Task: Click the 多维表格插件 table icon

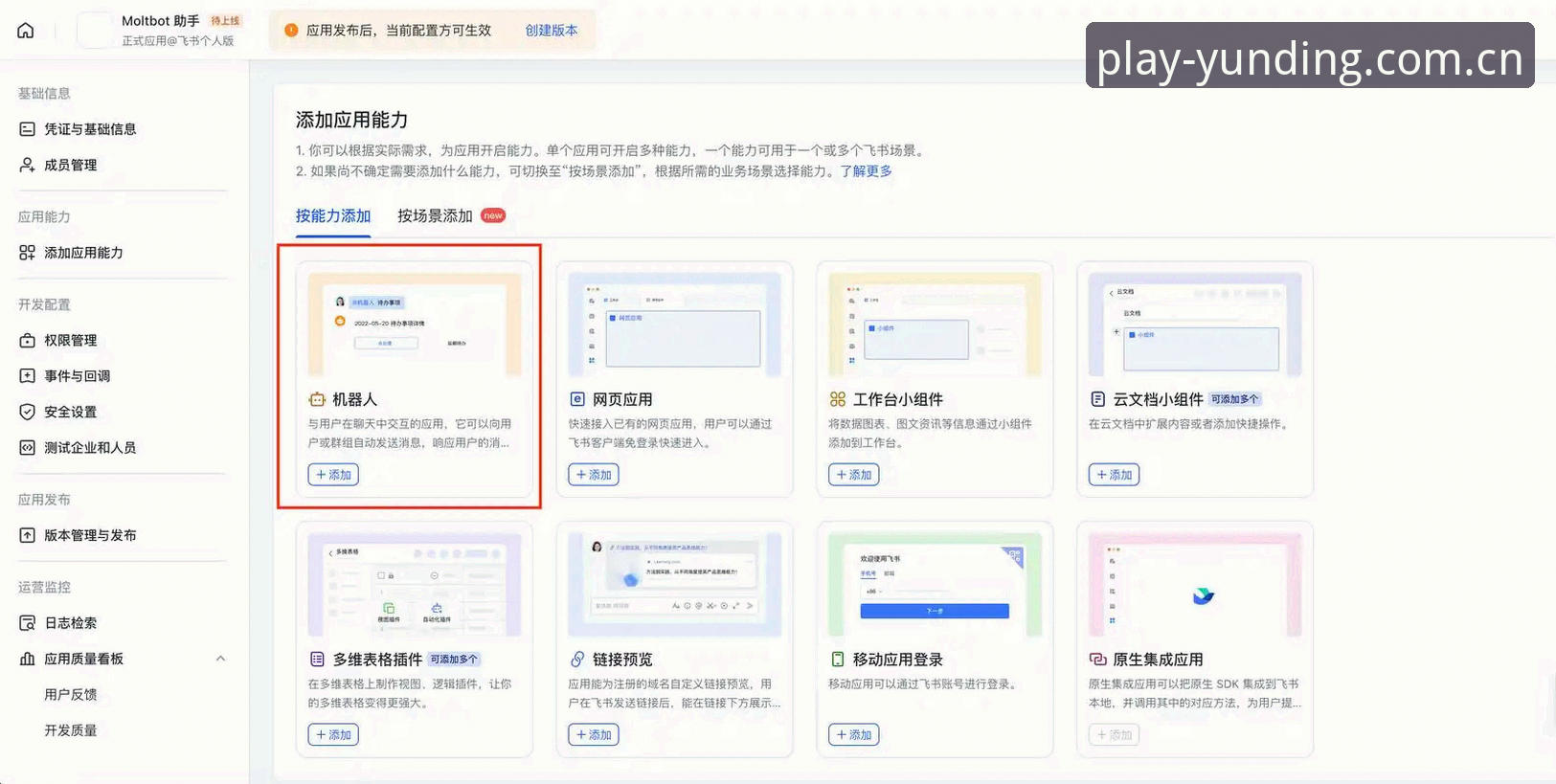Action: point(317,660)
